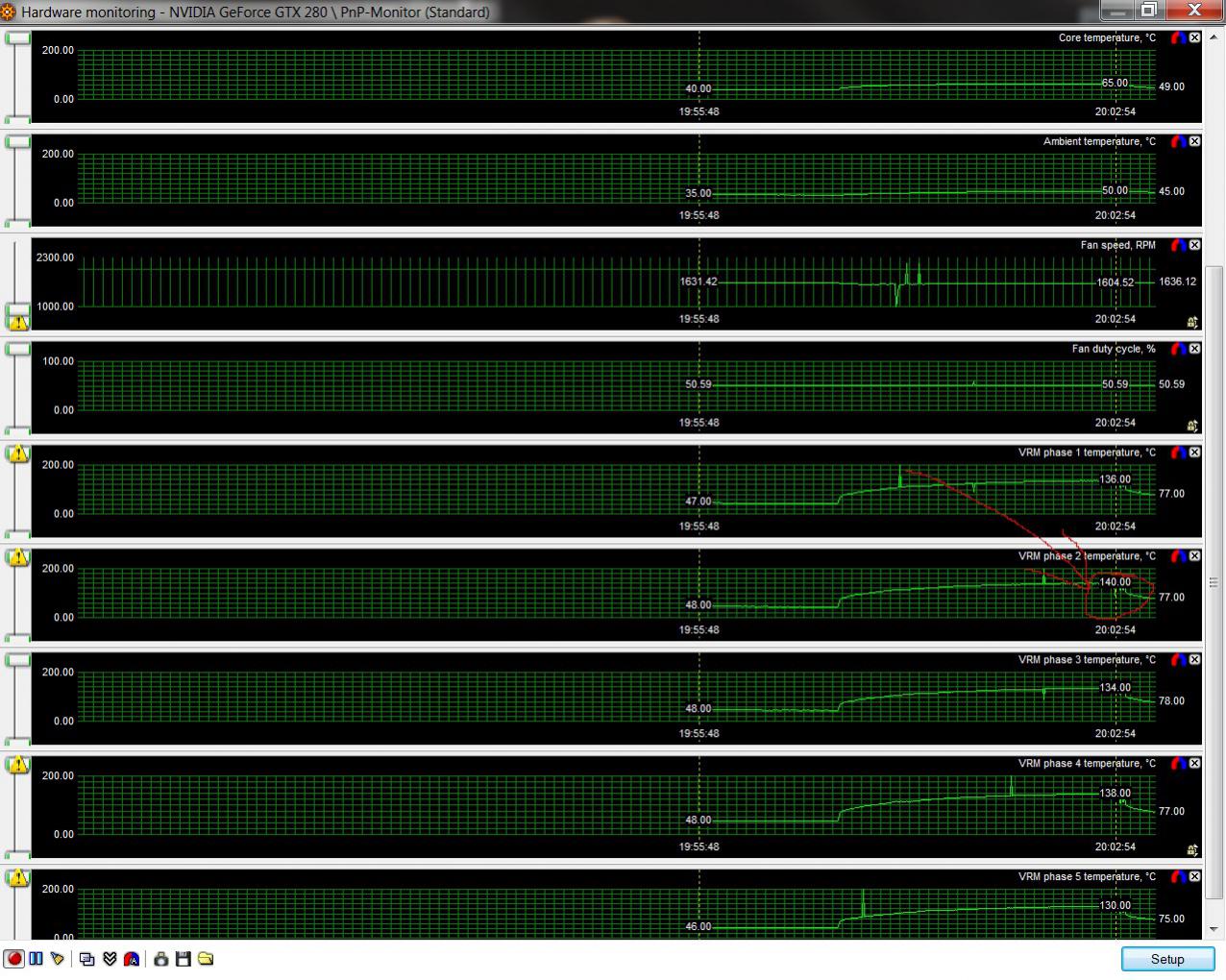Click top slider handle of Ambient temperature graph

(x=17, y=141)
